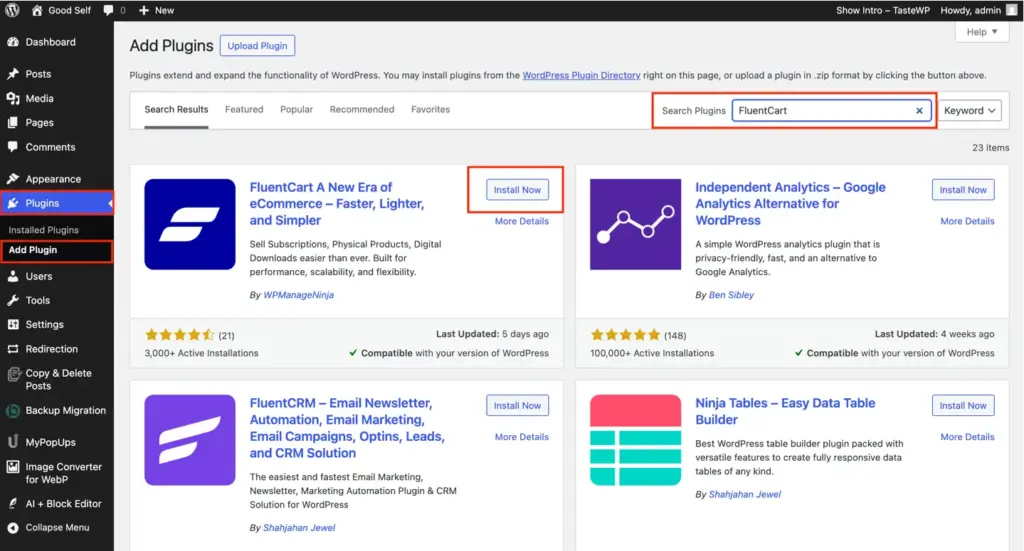This screenshot has height=551, width=1024.
Task: Open the New content menu in admin bar
Action: pos(156,10)
